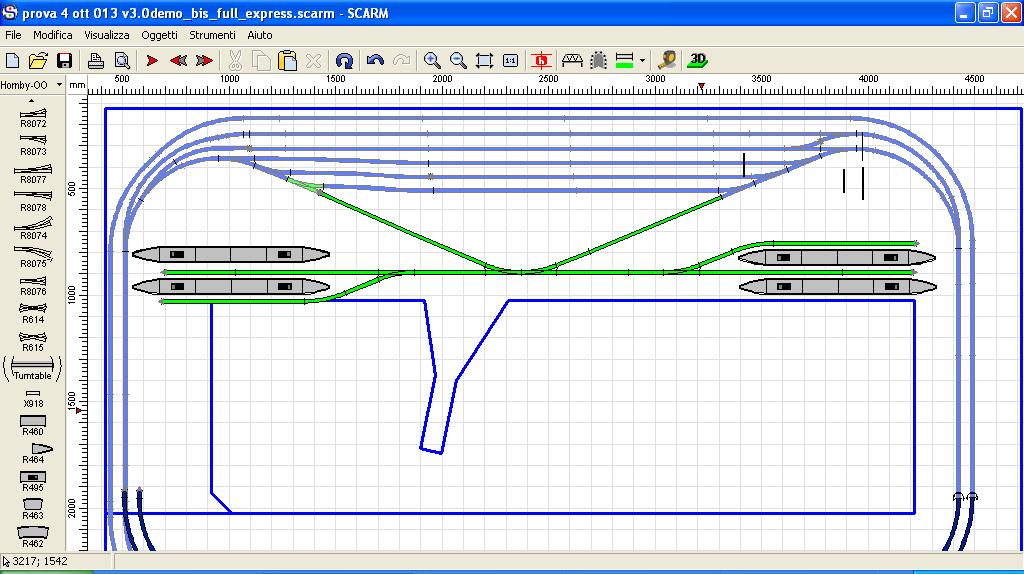Click the top-right gray station platform
Image resolution: width=1024 pixels, height=574 pixels.
pyautogui.click(x=837, y=257)
